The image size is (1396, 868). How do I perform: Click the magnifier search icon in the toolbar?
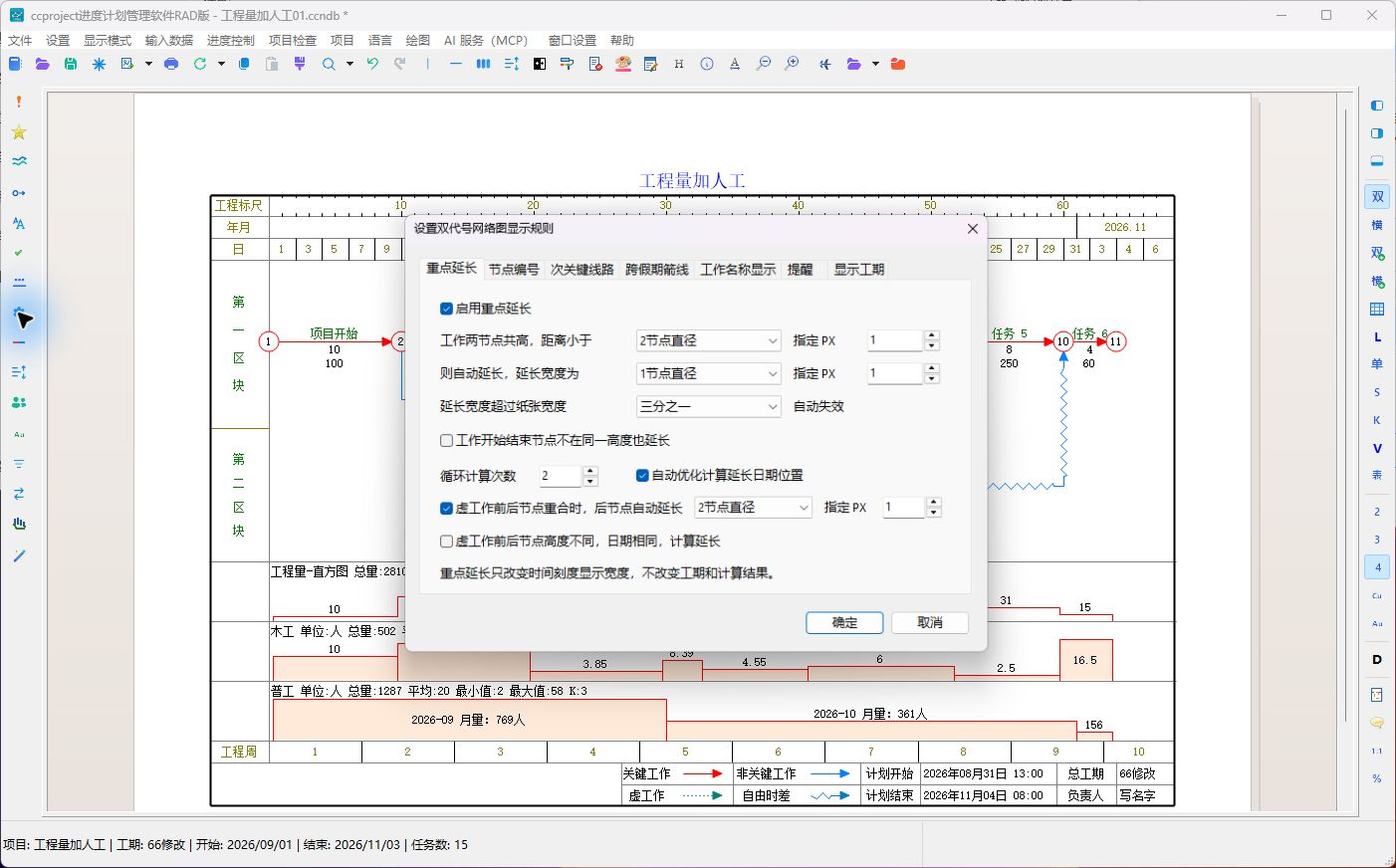pyautogui.click(x=329, y=64)
